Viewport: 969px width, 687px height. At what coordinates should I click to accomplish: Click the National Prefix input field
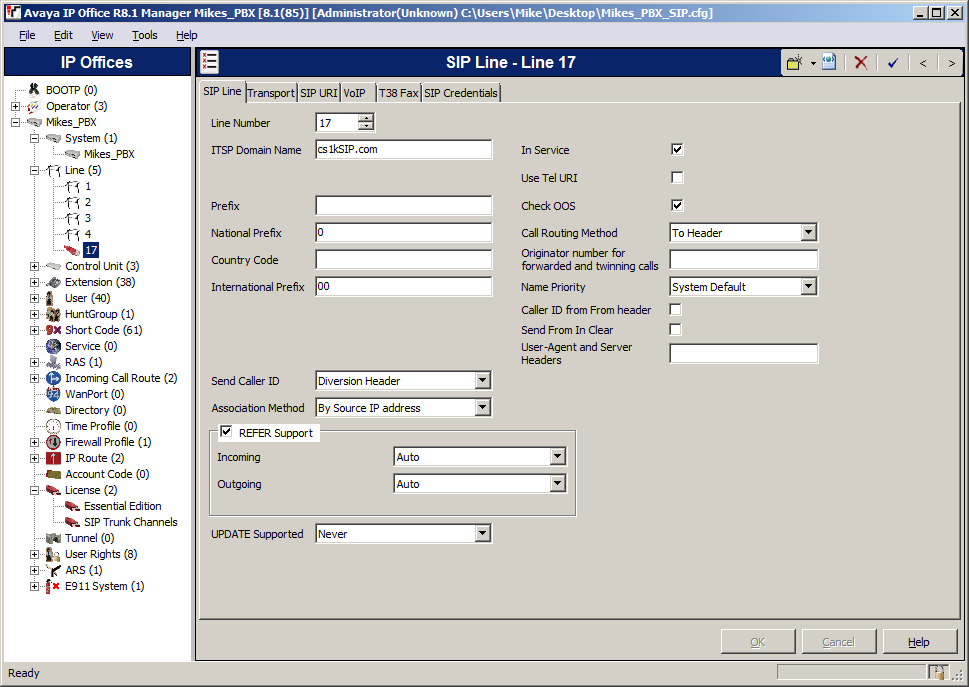[x=404, y=232]
